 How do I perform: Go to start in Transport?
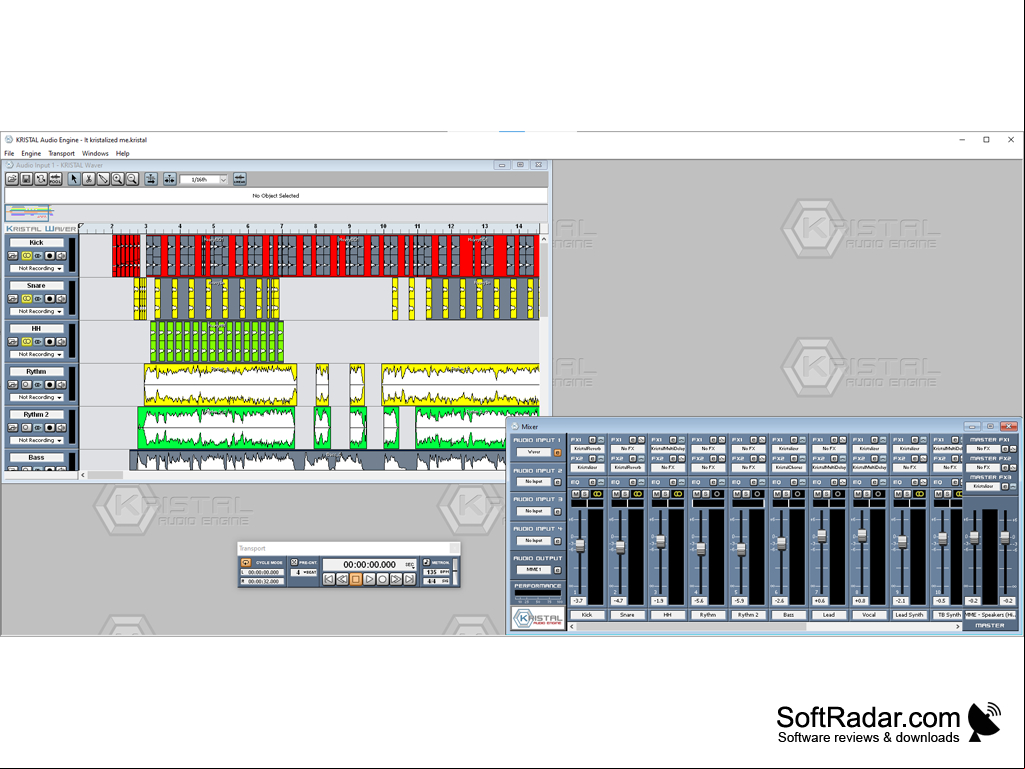pos(329,579)
